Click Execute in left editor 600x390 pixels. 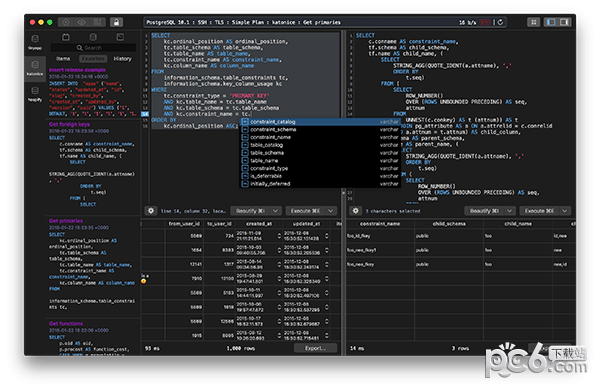[305, 211]
